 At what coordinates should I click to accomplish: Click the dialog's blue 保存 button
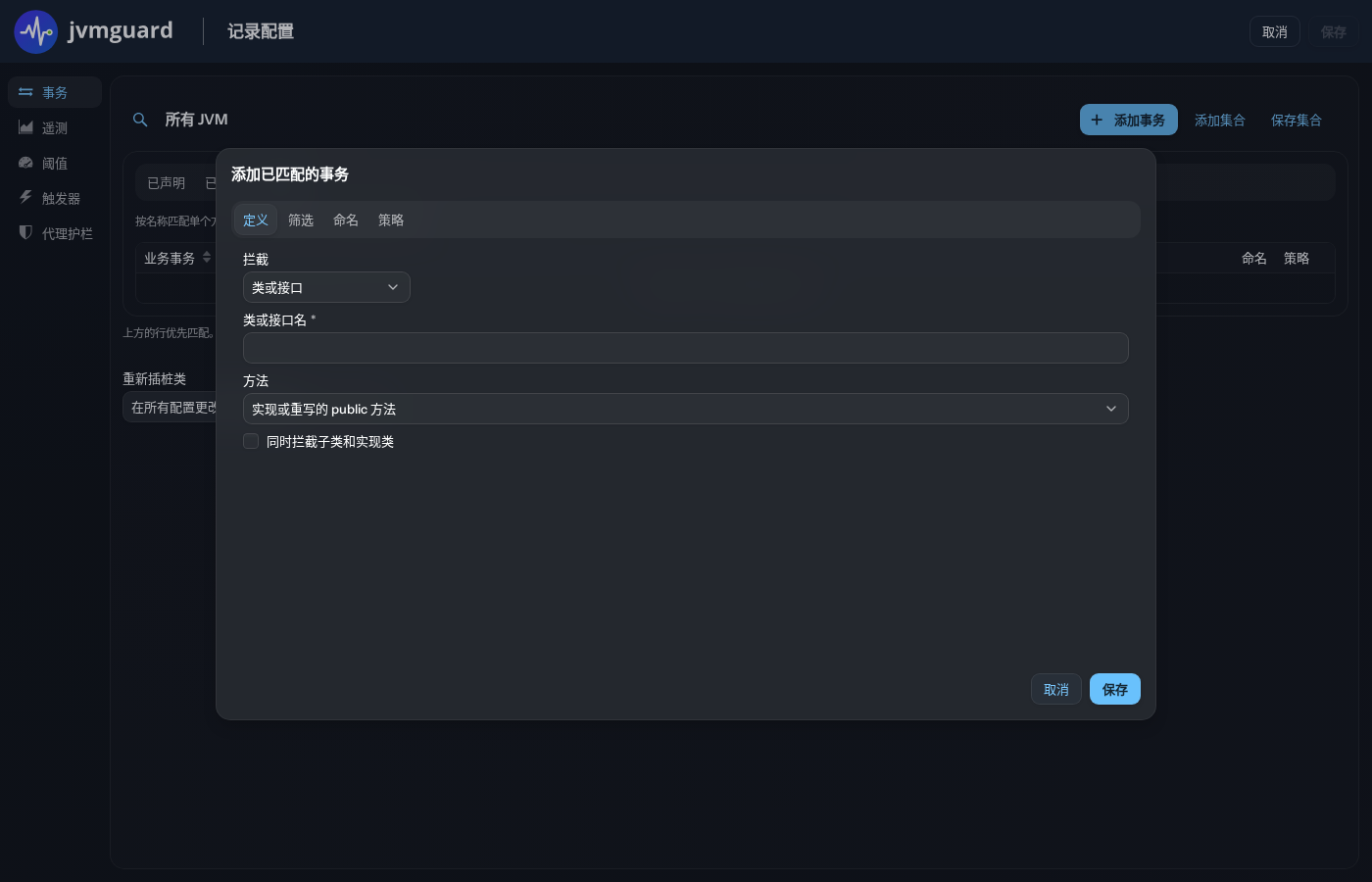tap(1115, 689)
